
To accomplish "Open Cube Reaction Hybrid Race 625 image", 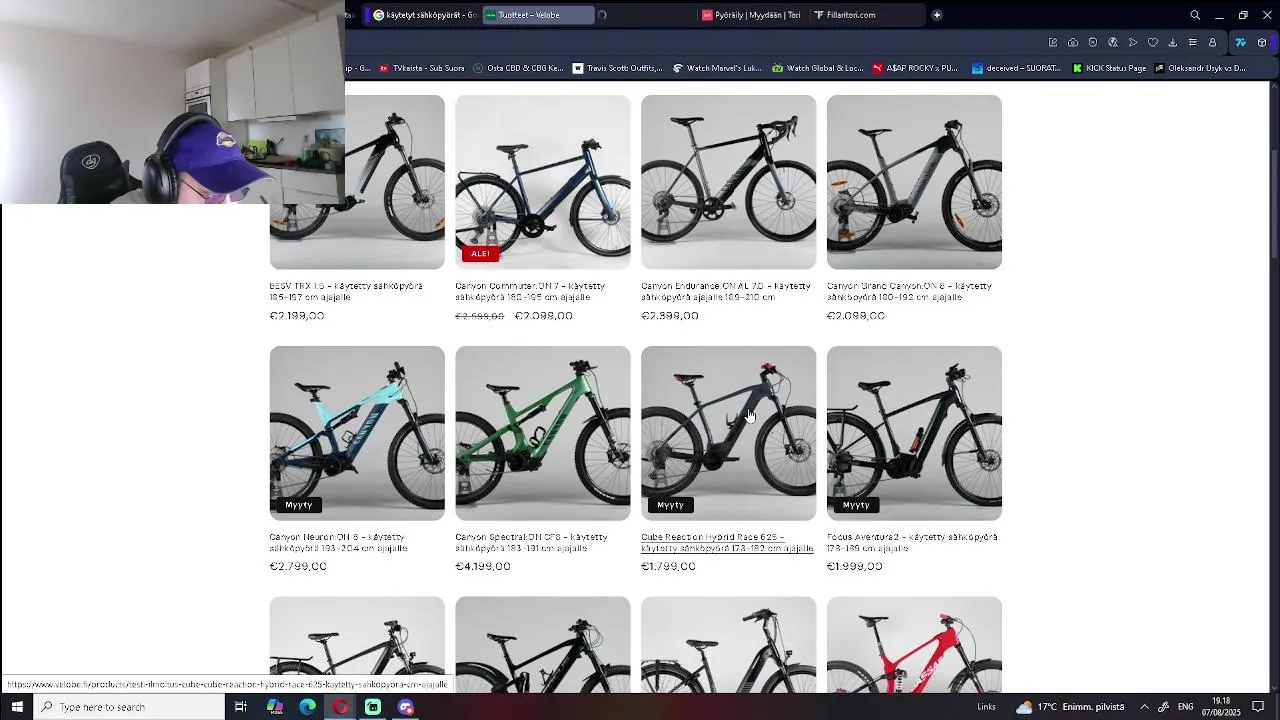I will (x=728, y=433).
